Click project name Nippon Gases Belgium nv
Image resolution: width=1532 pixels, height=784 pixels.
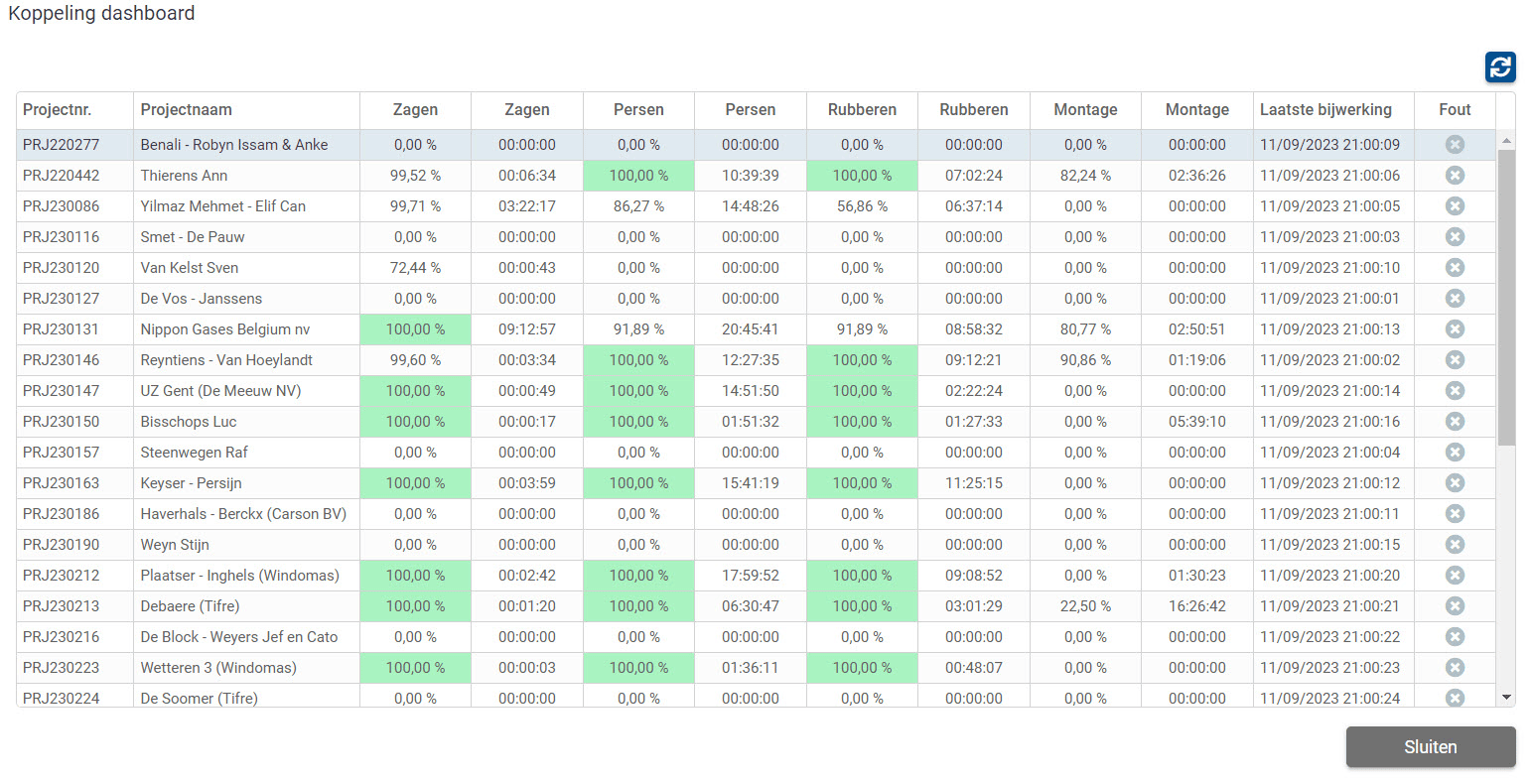point(225,329)
